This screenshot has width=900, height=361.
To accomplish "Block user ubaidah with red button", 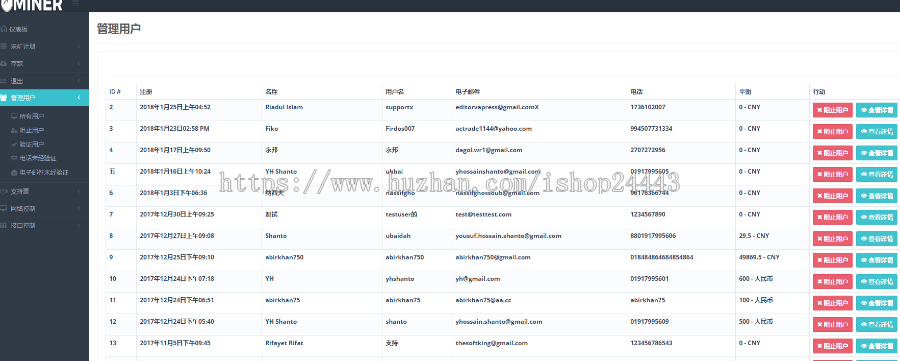I will 832,239.
